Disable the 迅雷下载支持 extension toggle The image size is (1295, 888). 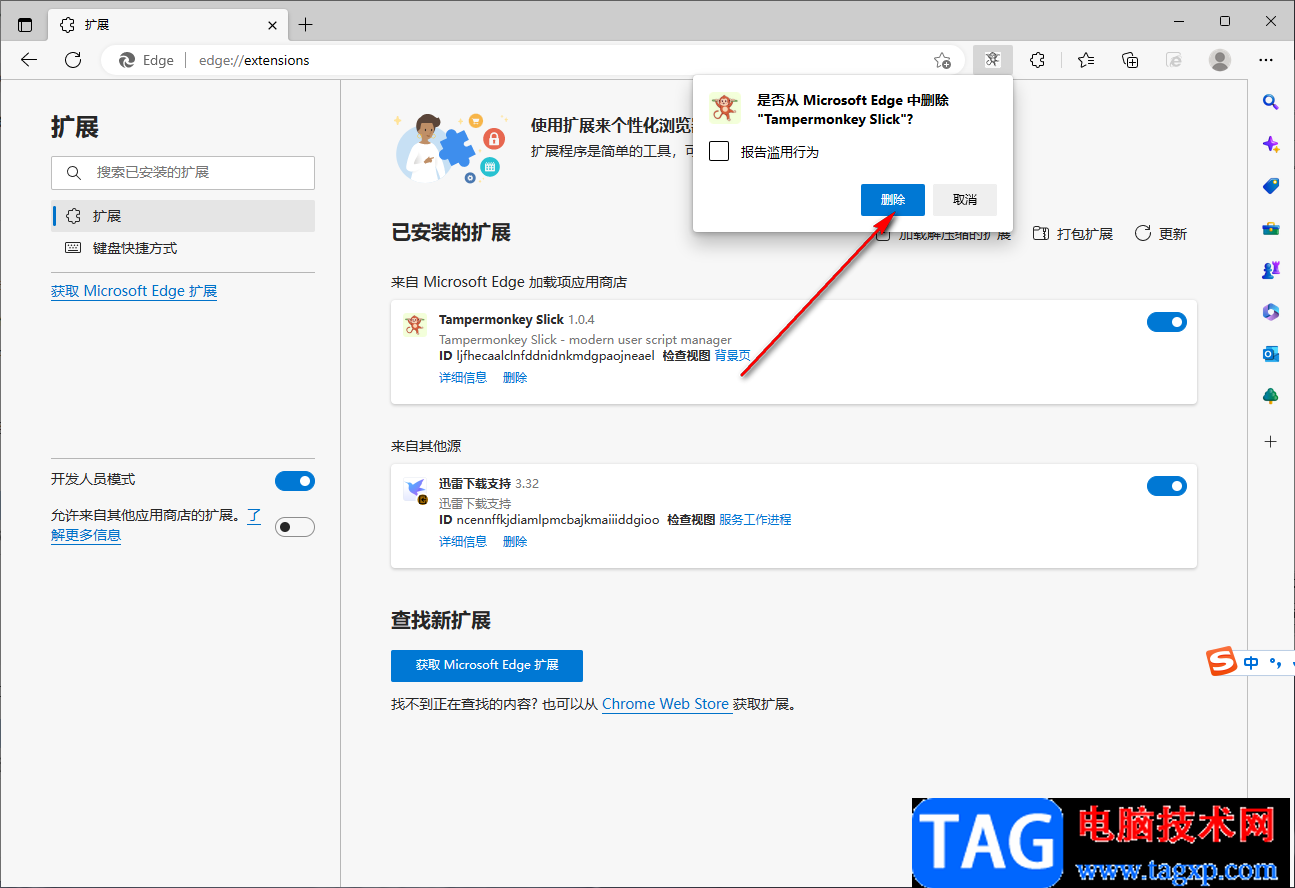(x=1167, y=487)
